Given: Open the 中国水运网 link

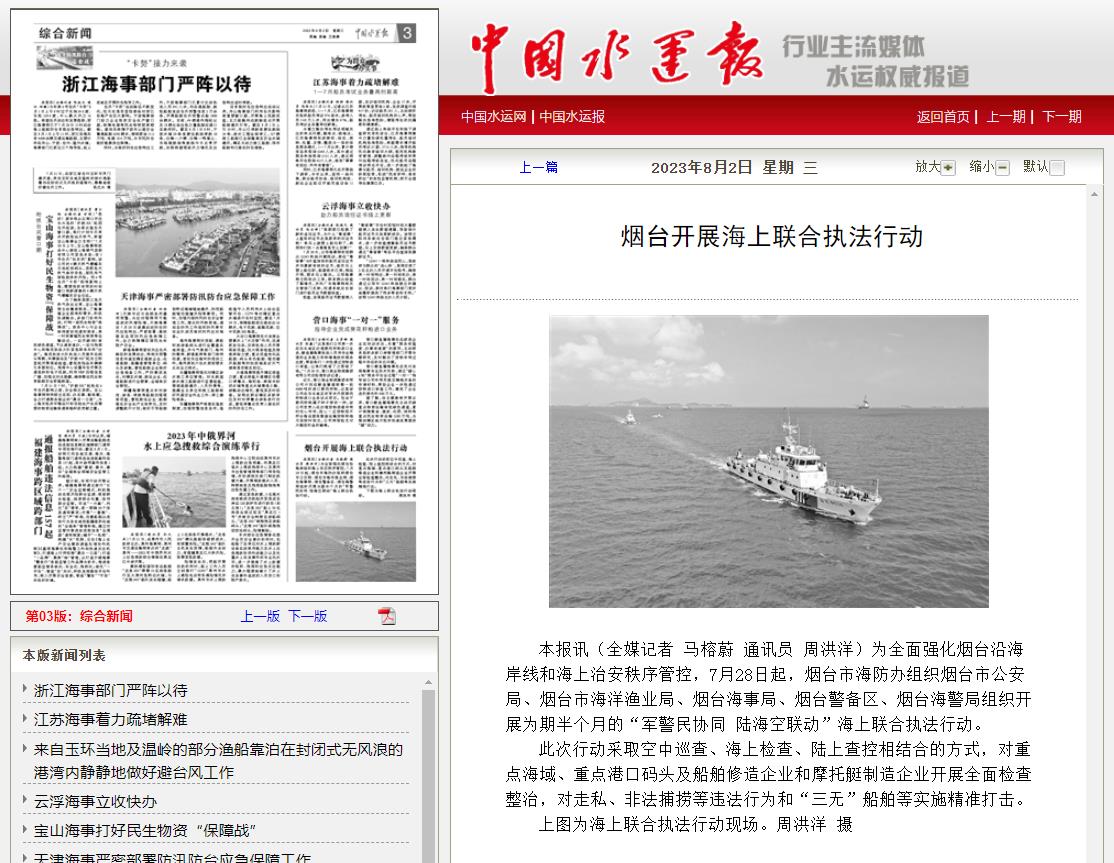Looking at the screenshot, I should 494,116.
